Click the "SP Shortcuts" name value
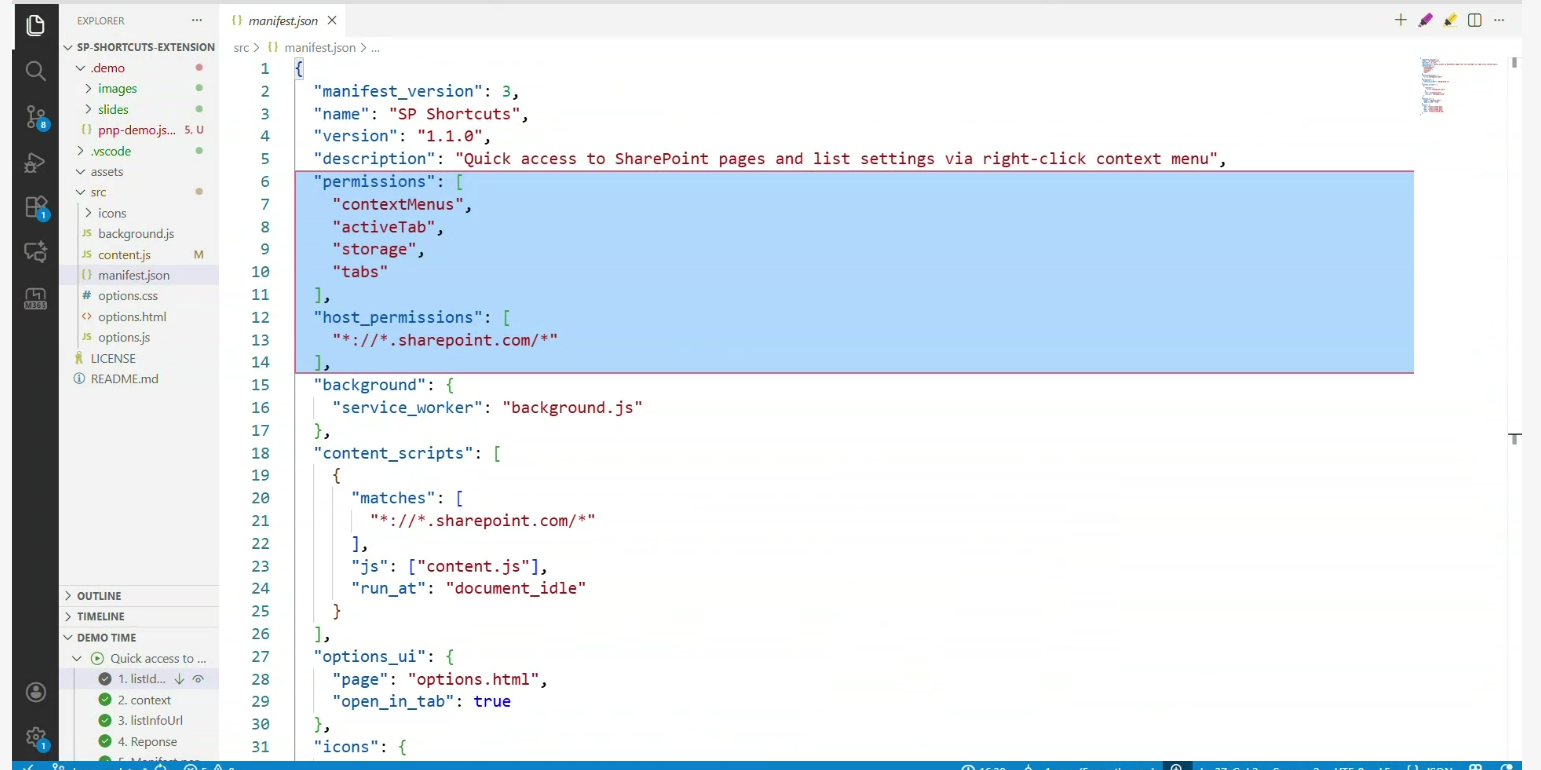 (453, 114)
